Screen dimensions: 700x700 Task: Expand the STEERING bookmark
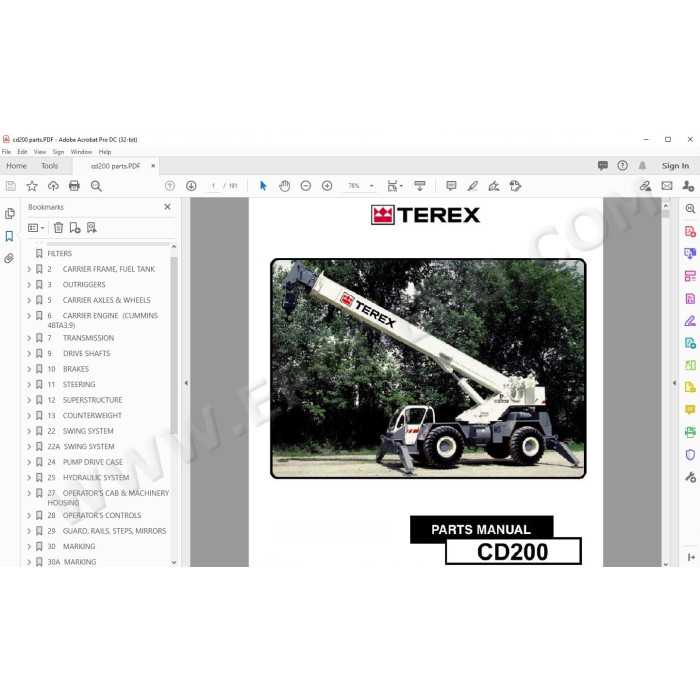(29, 384)
